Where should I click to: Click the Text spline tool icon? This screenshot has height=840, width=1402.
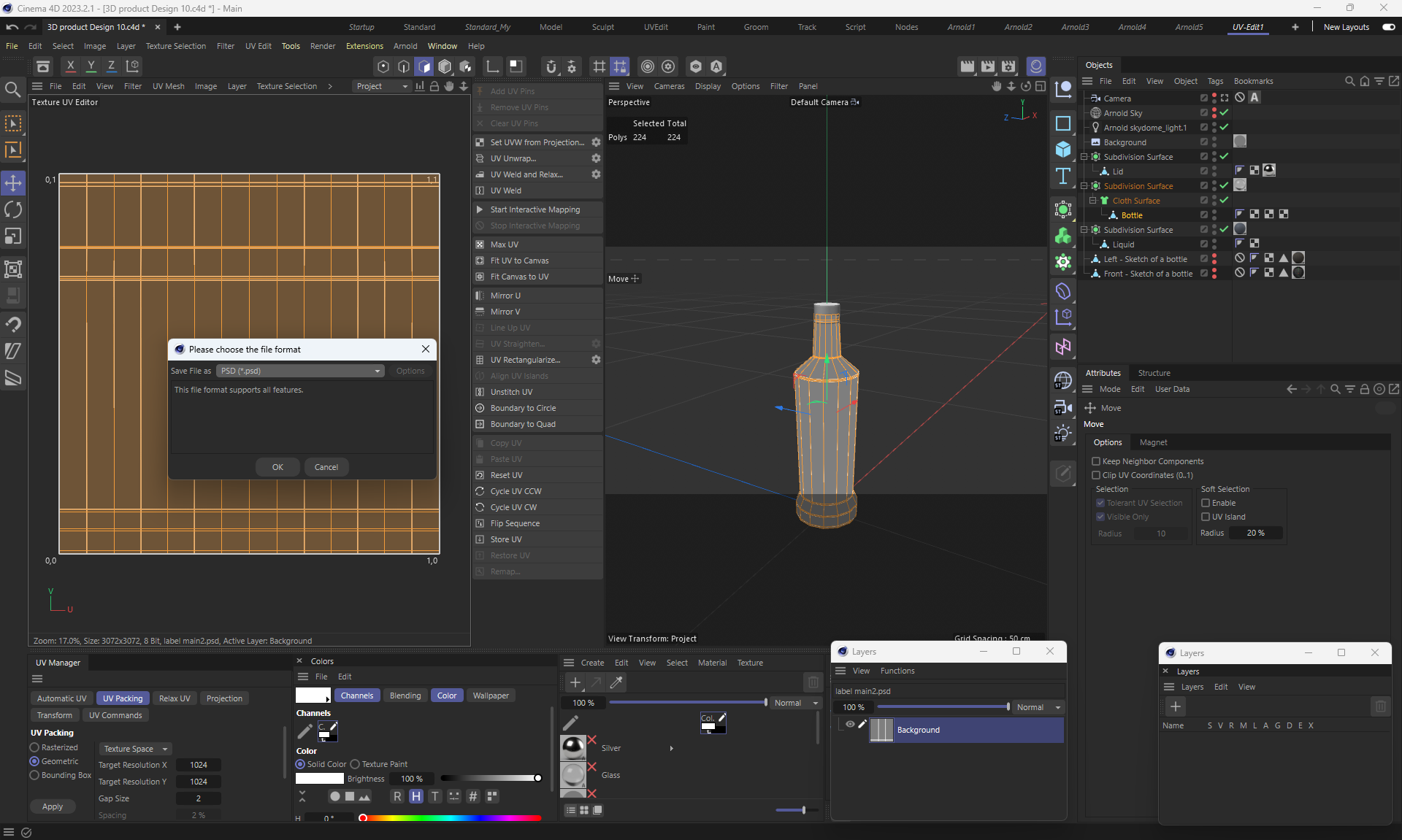click(1063, 176)
